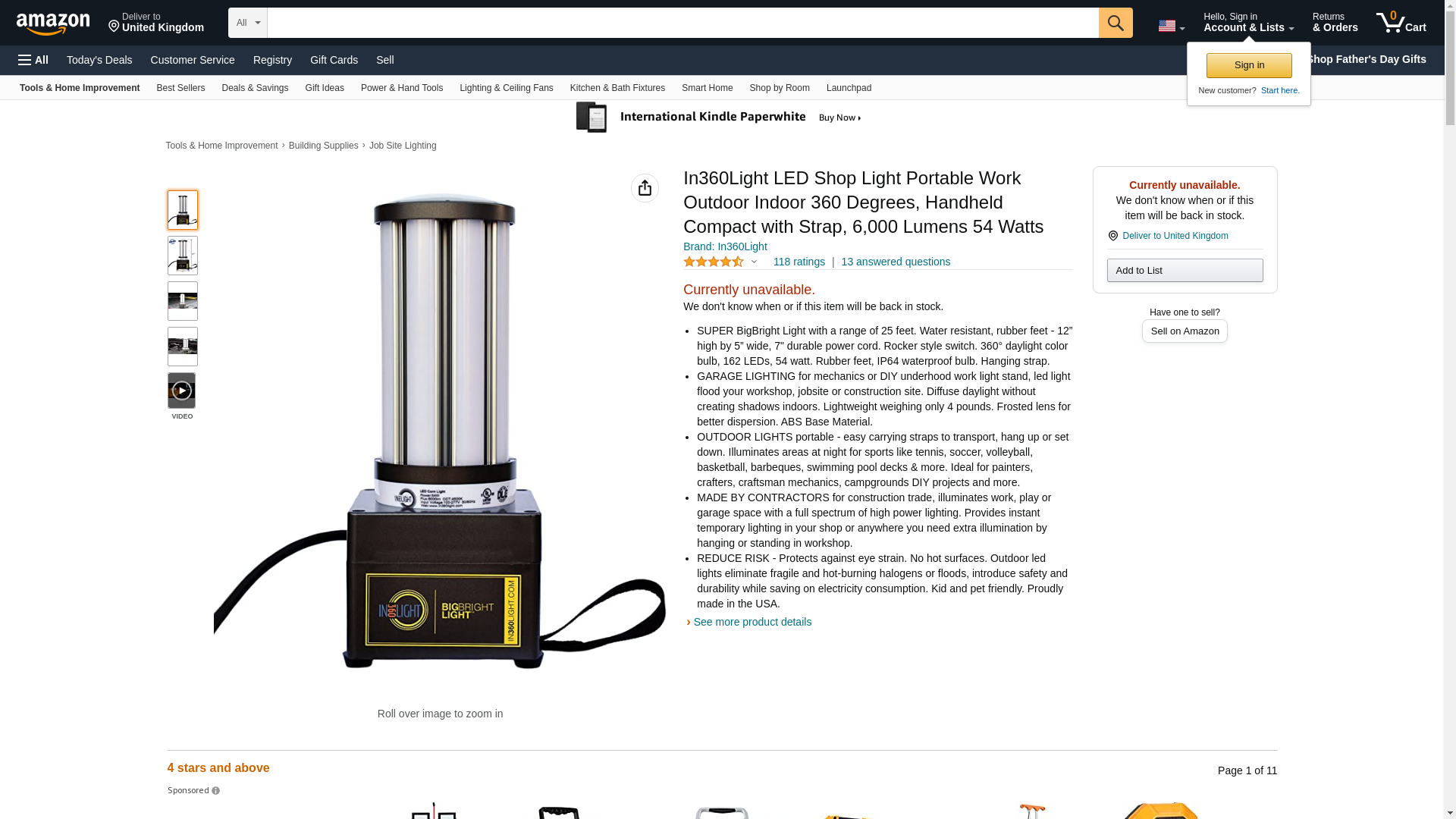The width and height of the screenshot is (1456, 819).
Task: Expand the star rating breakdown arrow
Action: click(x=754, y=262)
